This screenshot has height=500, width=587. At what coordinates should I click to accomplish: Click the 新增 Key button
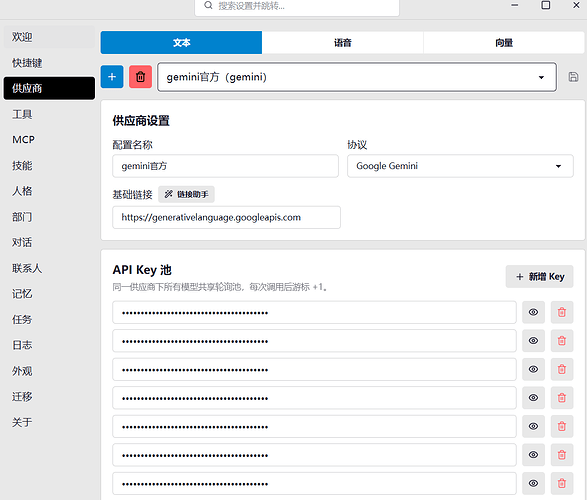tap(539, 277)
